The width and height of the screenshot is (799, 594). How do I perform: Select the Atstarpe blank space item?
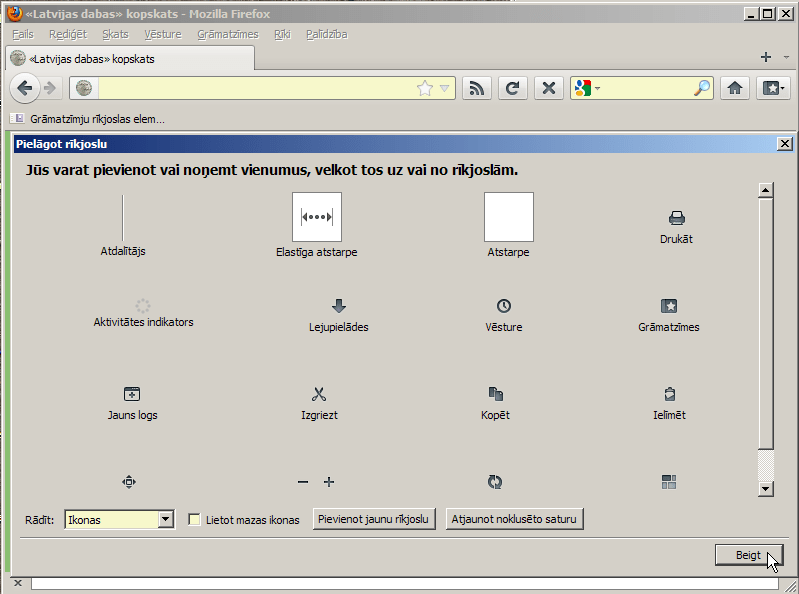509,225
